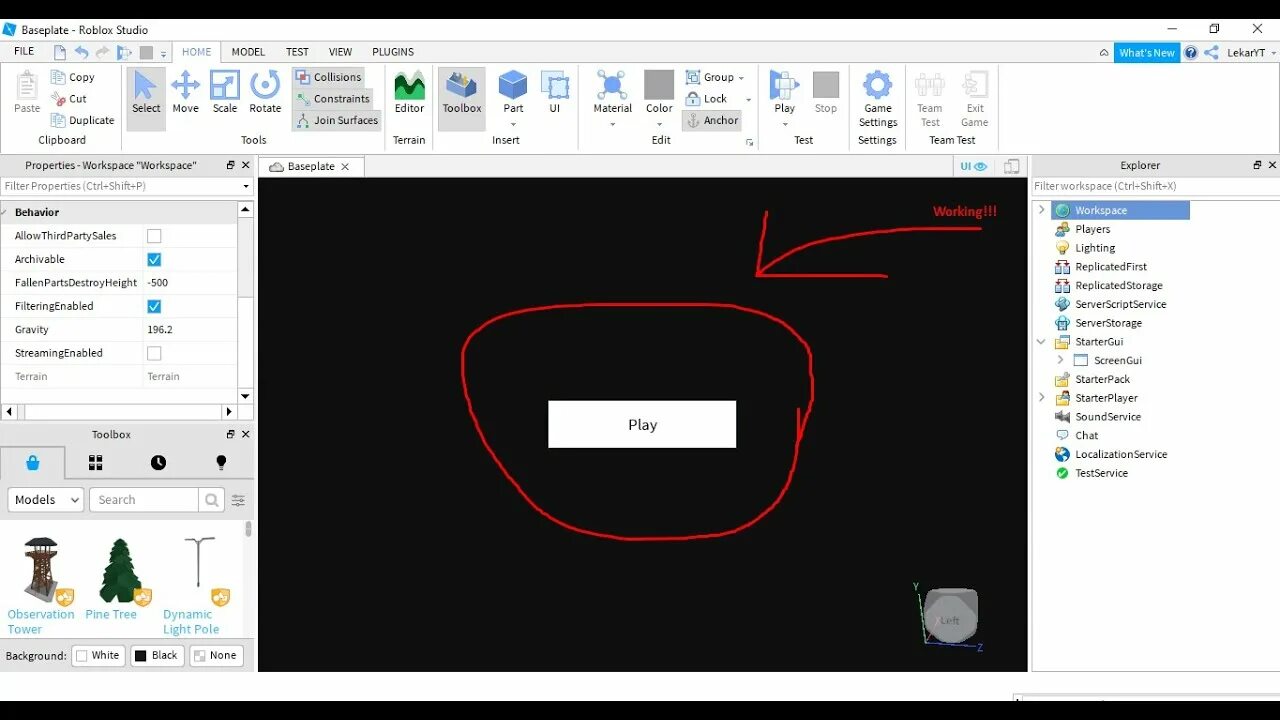
Task: Collapse the StarterGui tree node
Action: click(x=1041, y=342)
